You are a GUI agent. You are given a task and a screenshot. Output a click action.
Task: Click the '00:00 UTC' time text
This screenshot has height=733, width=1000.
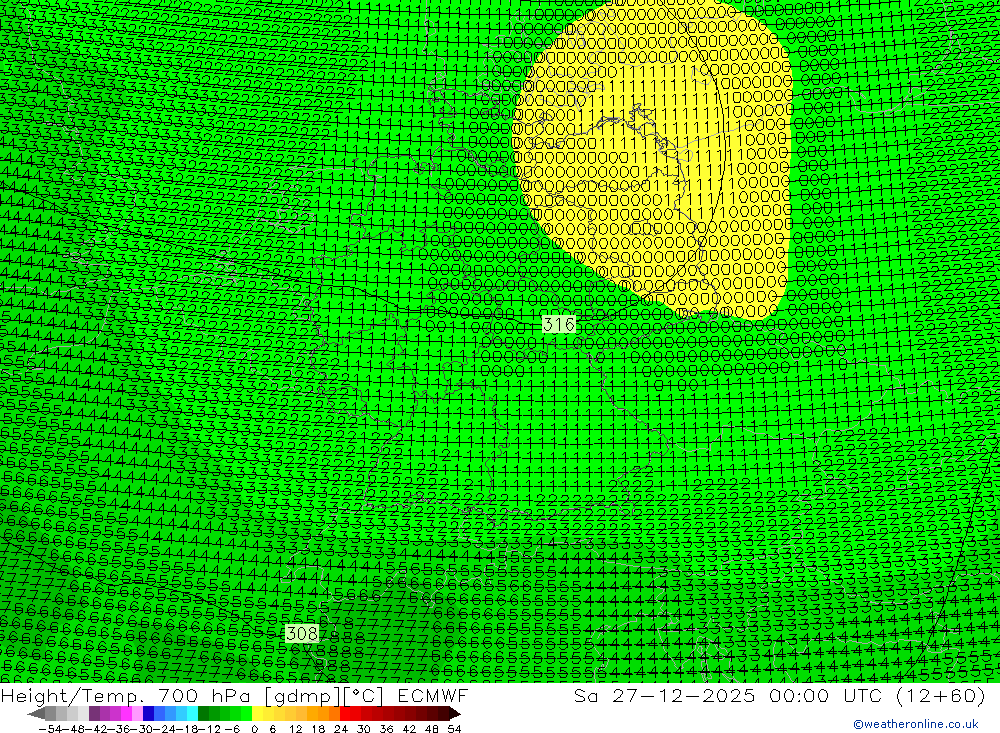[825, 696]
